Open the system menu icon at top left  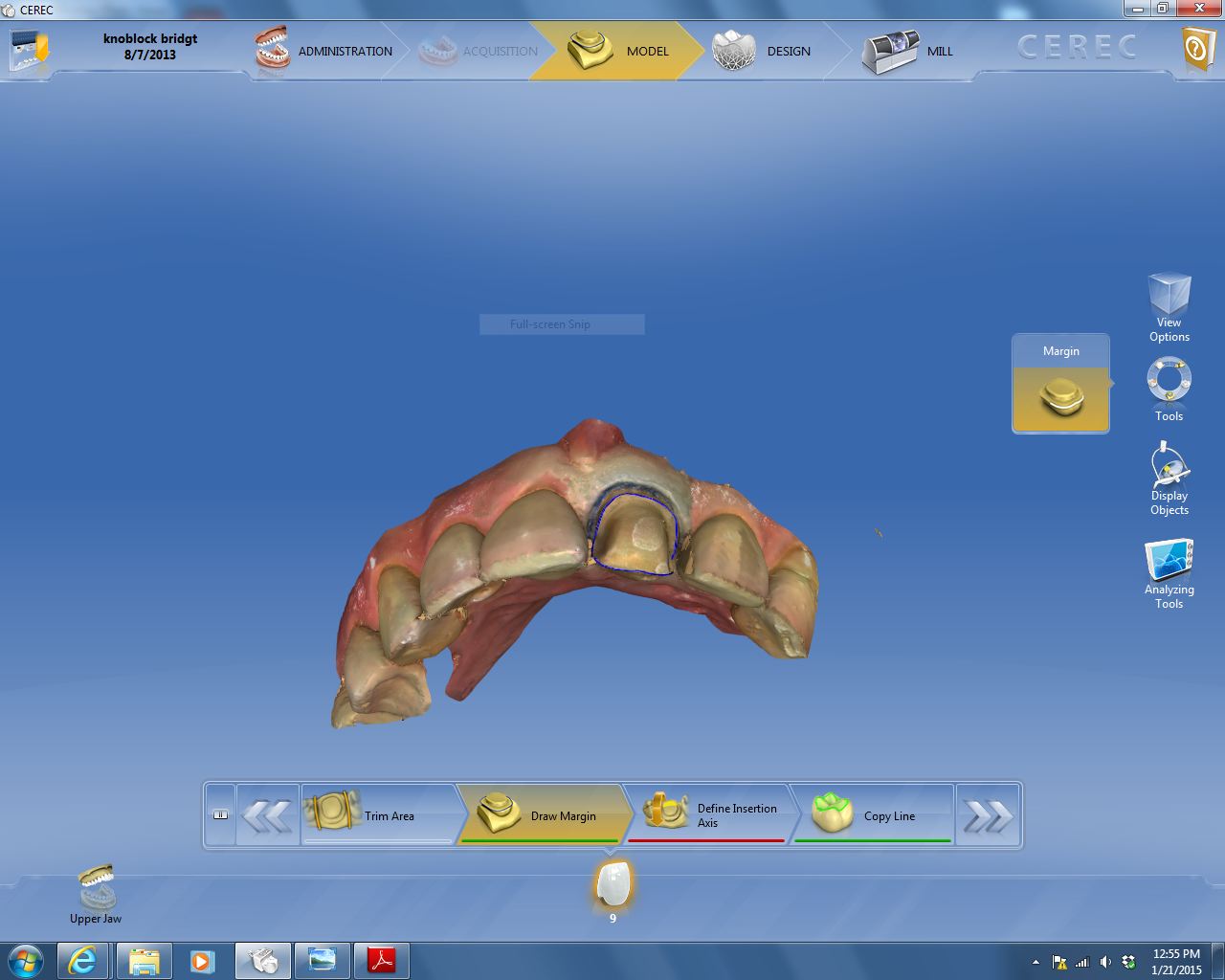pos(29,49)
